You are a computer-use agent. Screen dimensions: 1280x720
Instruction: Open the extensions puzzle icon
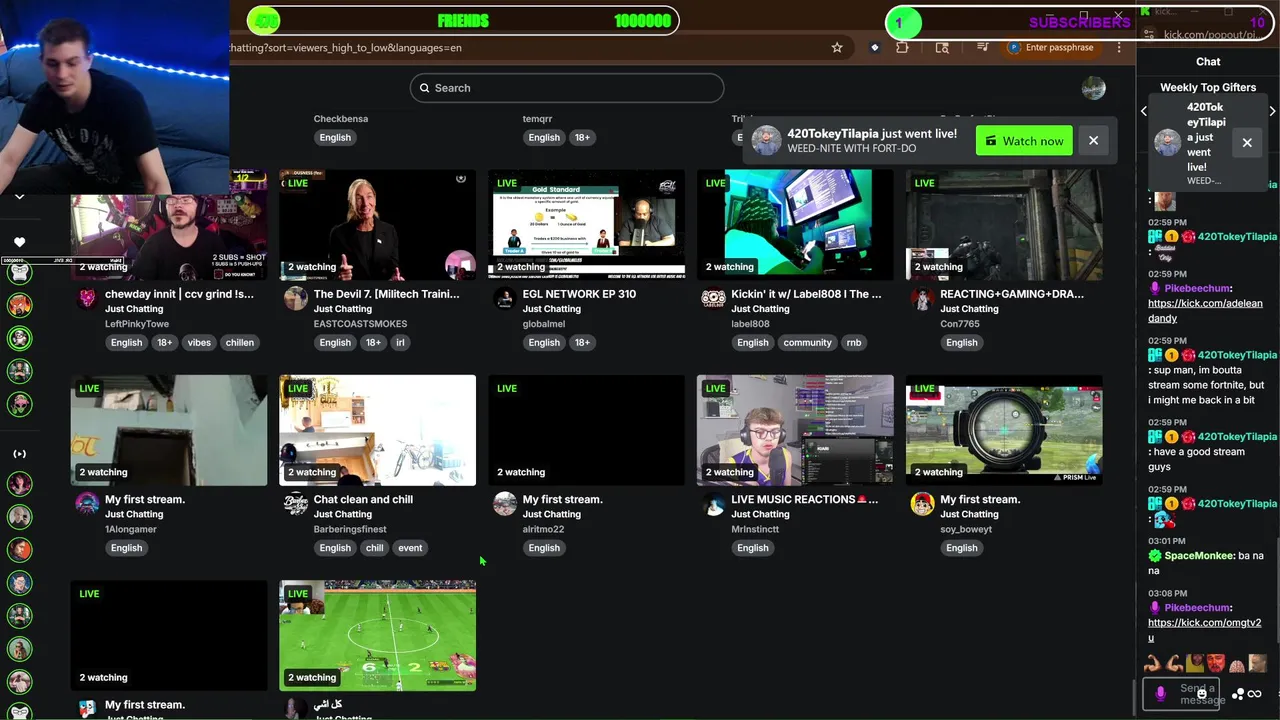tap(902, 47)
